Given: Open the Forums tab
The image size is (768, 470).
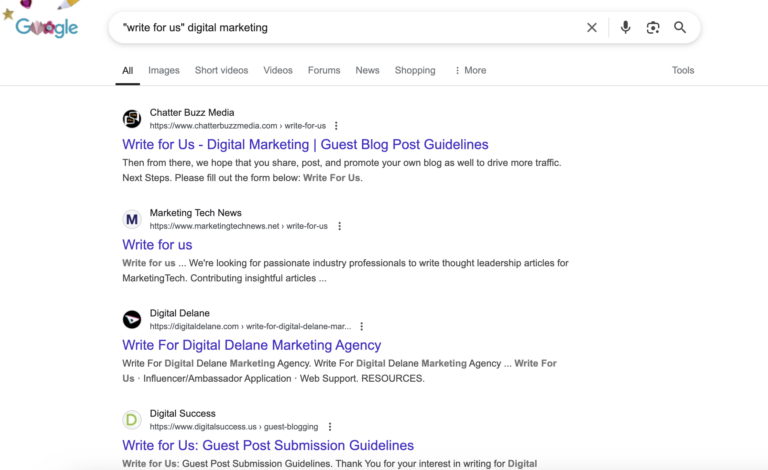Looking at the screenshot, I should (x=324, y=70).
